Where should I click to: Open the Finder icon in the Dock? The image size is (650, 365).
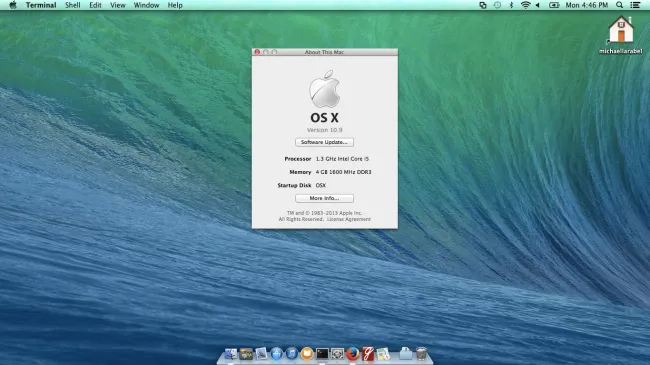(x=230, y=354)
